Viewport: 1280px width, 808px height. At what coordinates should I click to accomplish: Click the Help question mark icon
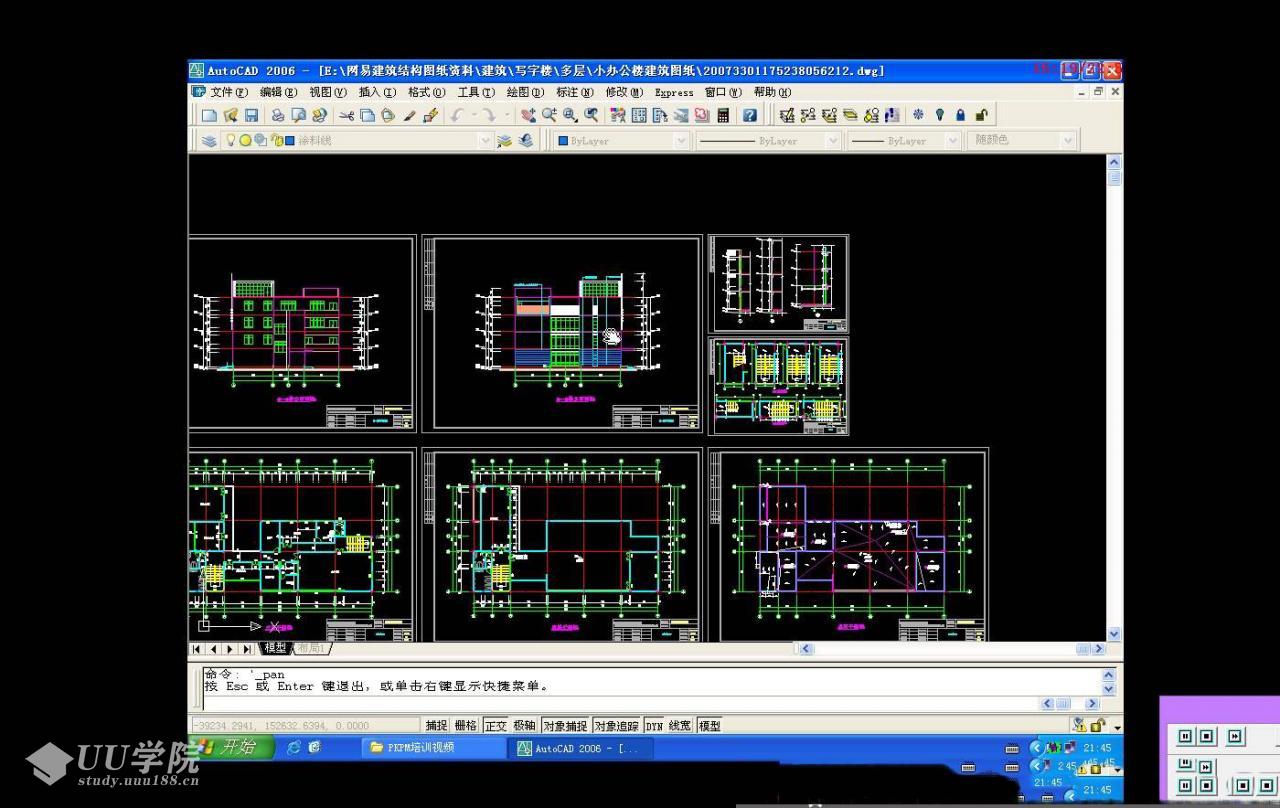[750, 116]
